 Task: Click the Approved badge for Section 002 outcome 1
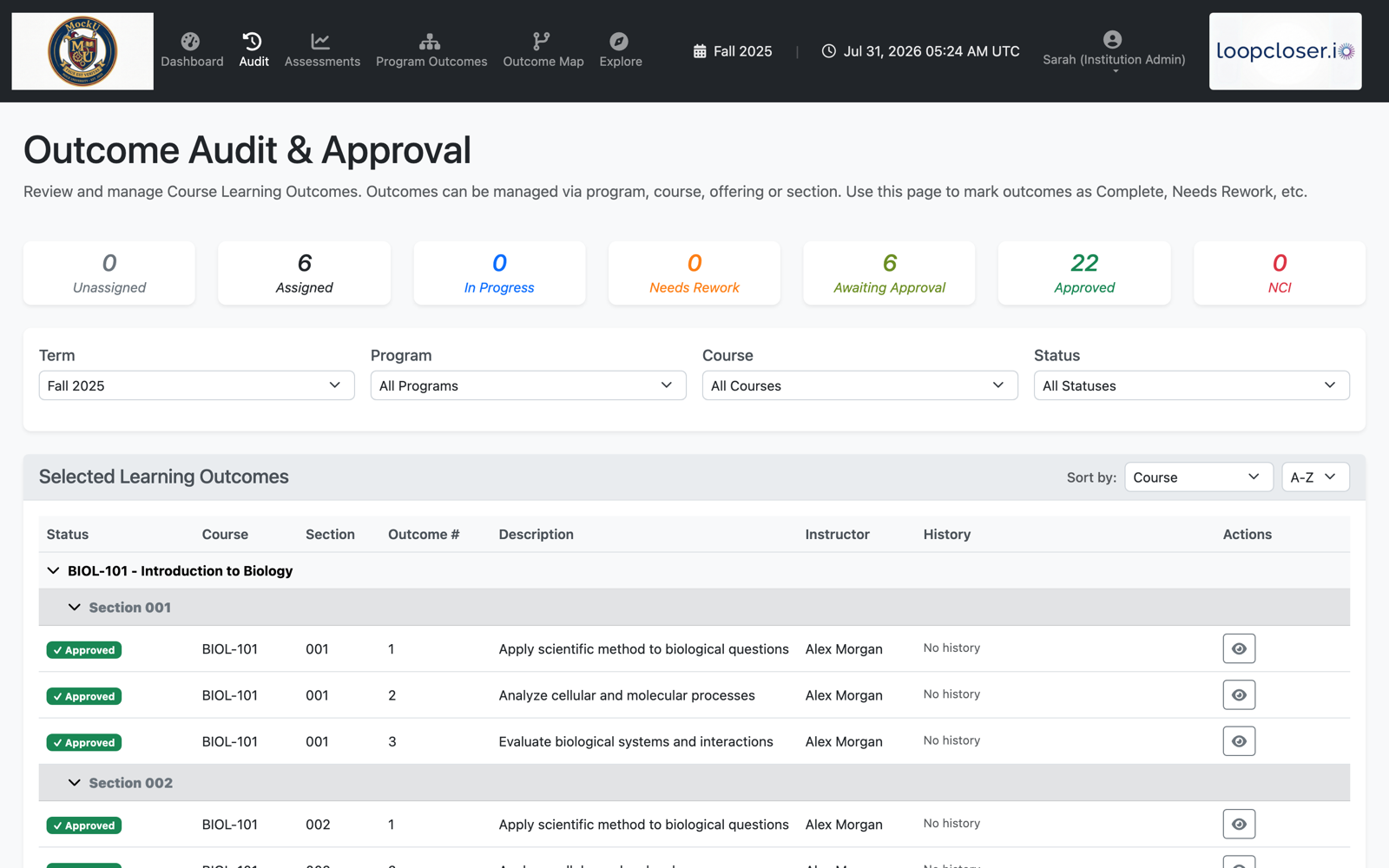coord(84,825)
